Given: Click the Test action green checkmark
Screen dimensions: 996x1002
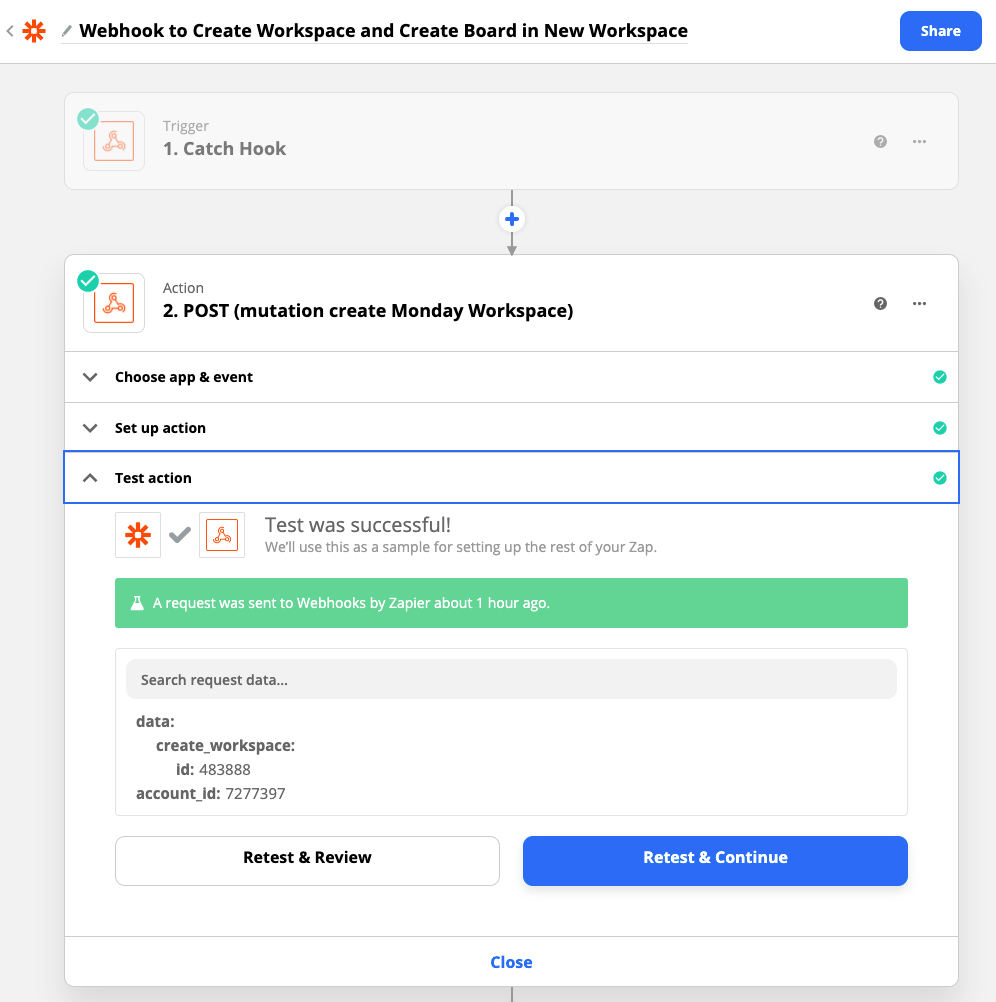Looking at the screenshot, I should (940, 478).
